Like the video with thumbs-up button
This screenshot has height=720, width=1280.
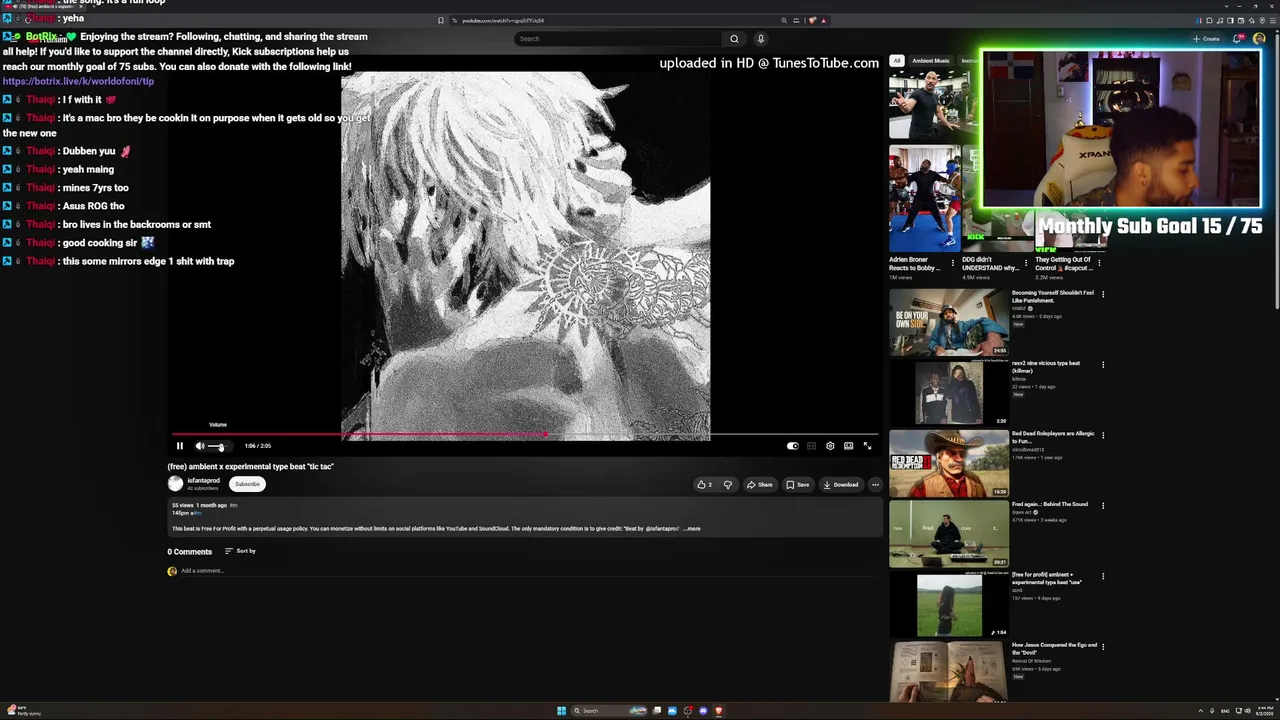705,485
